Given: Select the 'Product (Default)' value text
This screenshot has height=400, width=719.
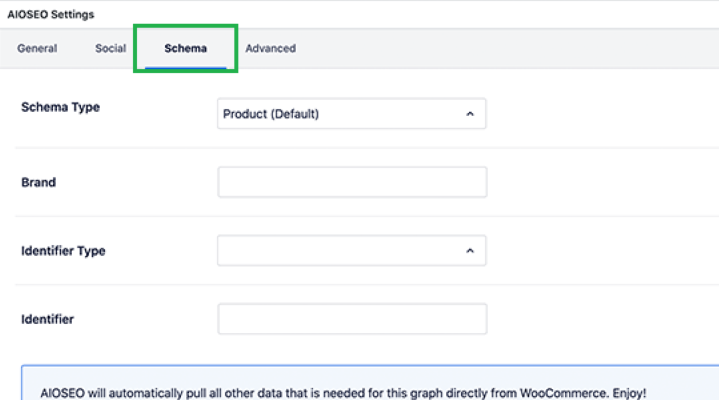Looking at the screenshot, I should [x=270, y=114].
